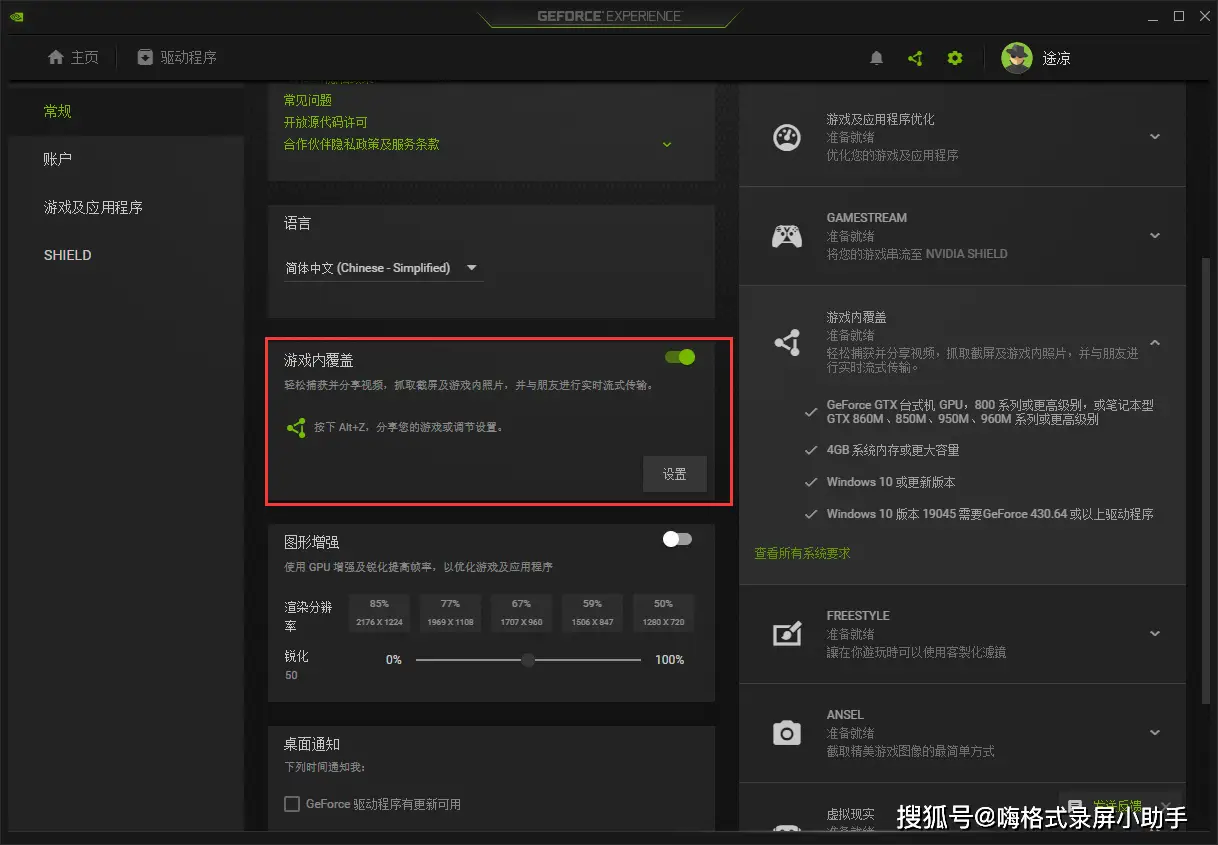Open the 常见问题 link

click(308, 100)
